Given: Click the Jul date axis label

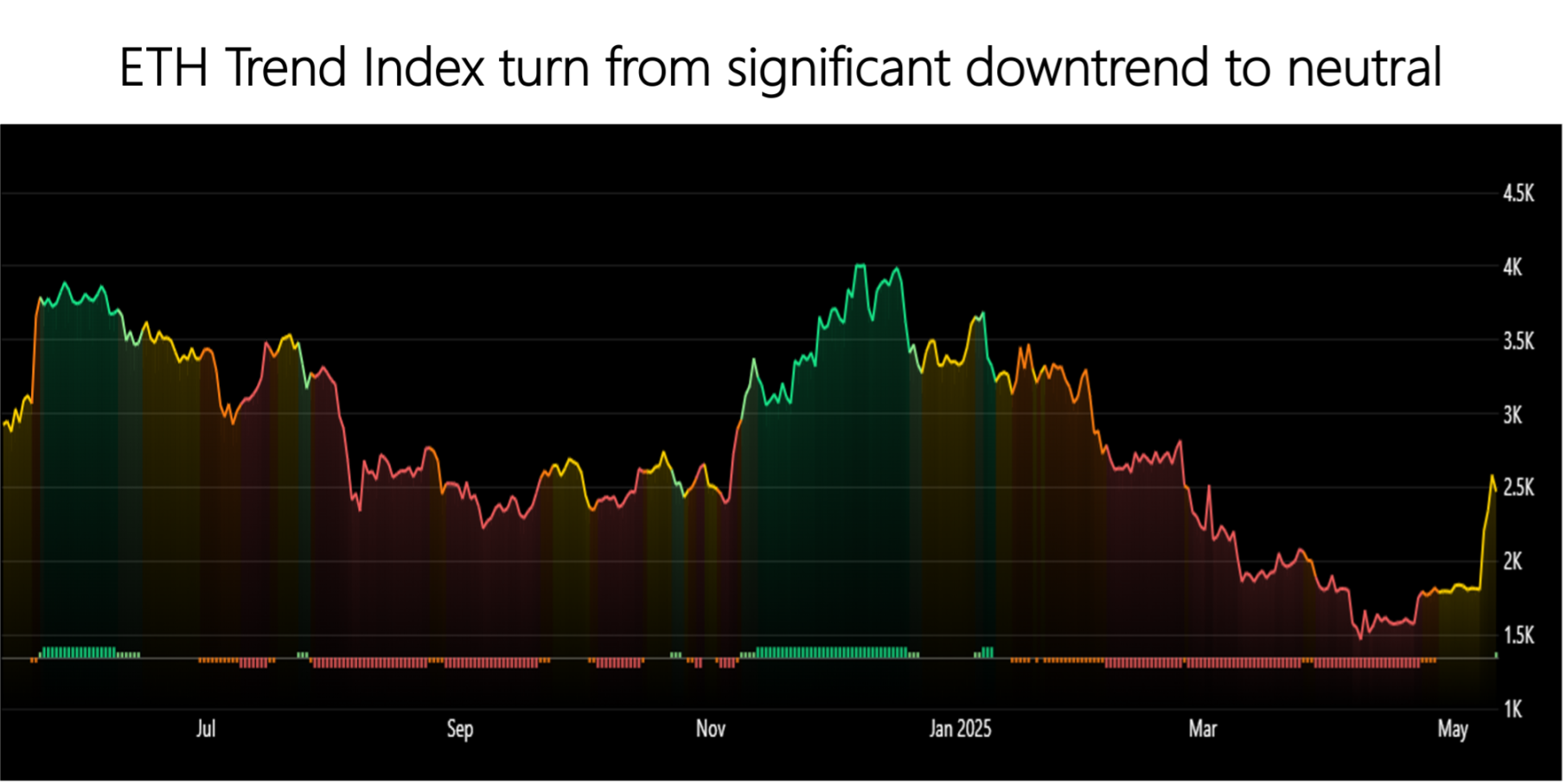Looking at the screenshot, I should click(x=206, y=729).
